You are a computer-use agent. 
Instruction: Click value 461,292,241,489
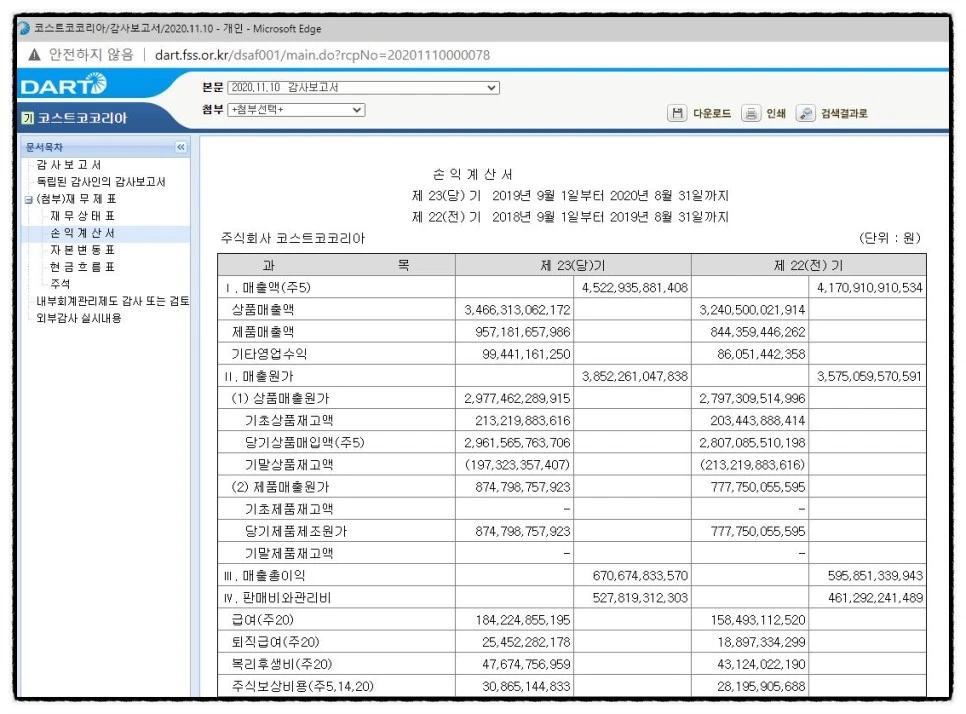click(x=875, y=598)
